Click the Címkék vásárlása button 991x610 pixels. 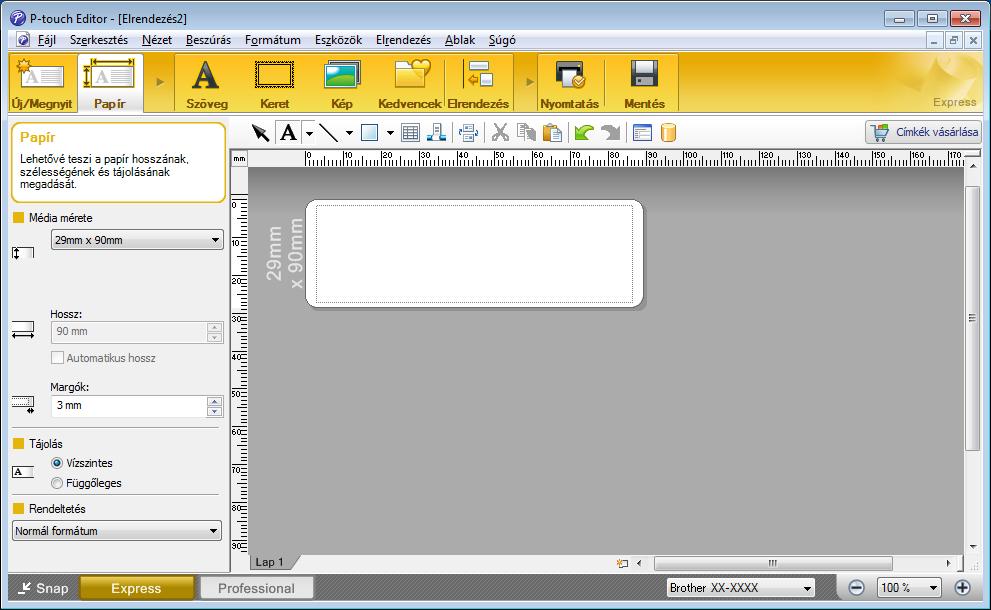(x=923, y=132)
